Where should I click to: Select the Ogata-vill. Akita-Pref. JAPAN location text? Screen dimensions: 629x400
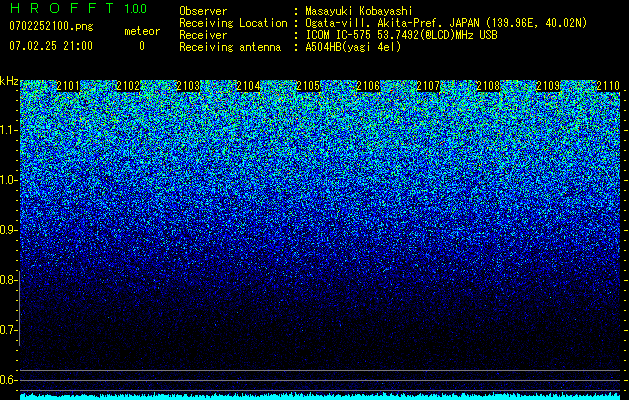(x=446, y=23)
